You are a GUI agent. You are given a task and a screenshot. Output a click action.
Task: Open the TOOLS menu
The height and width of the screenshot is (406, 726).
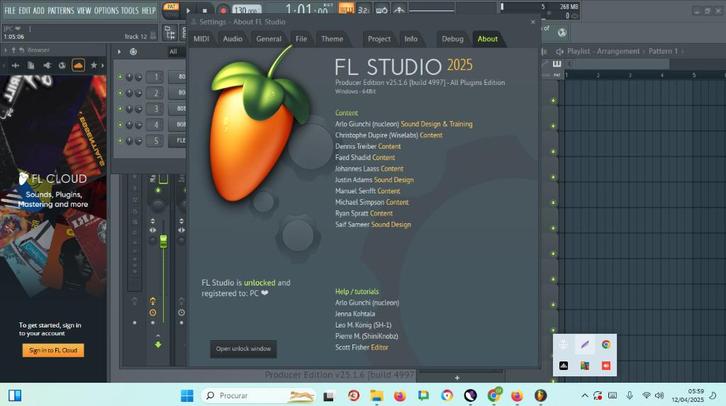(x=130, y=10)
